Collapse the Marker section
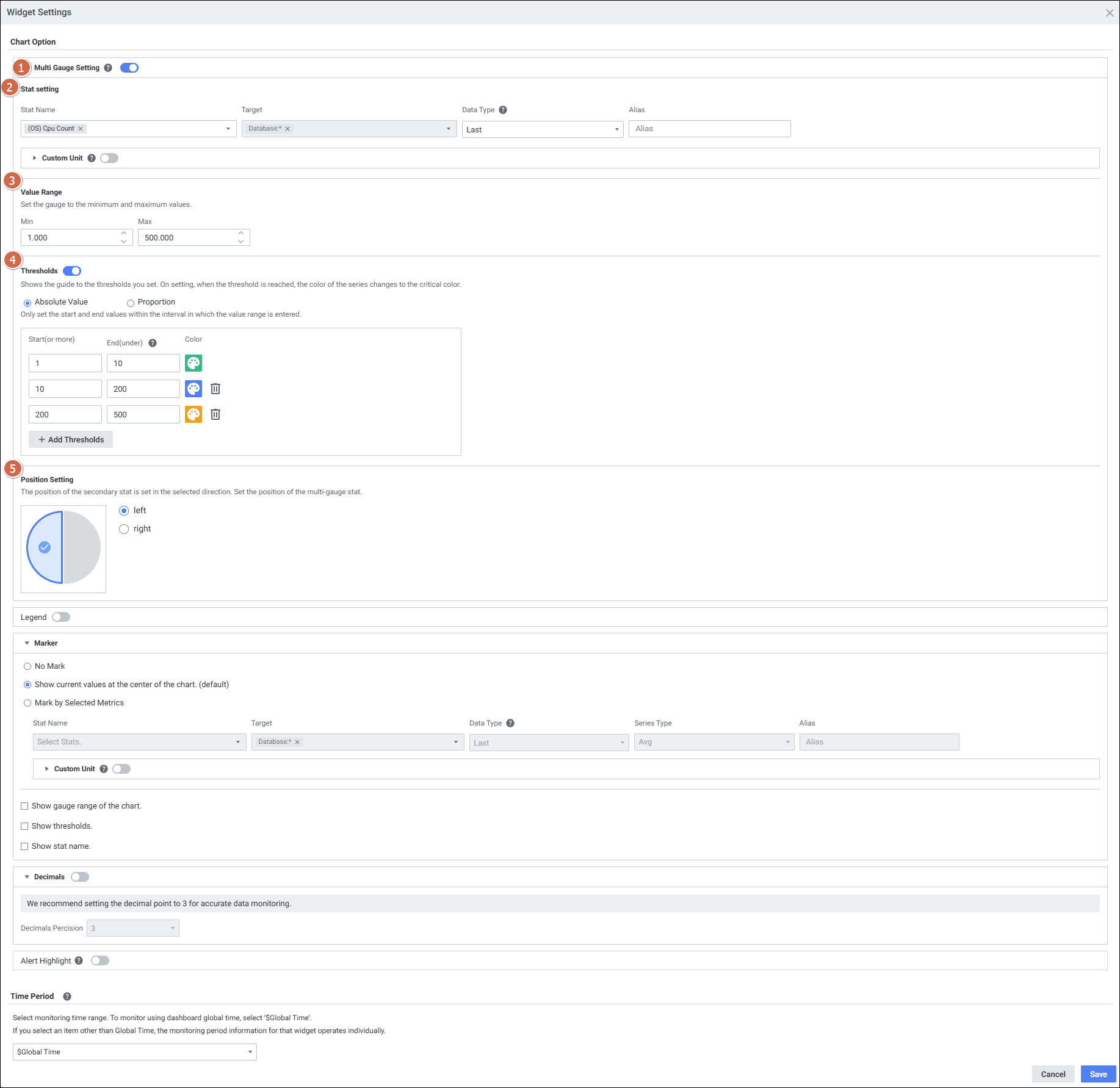This screenshot has width=1120, height=1088. 27,643
